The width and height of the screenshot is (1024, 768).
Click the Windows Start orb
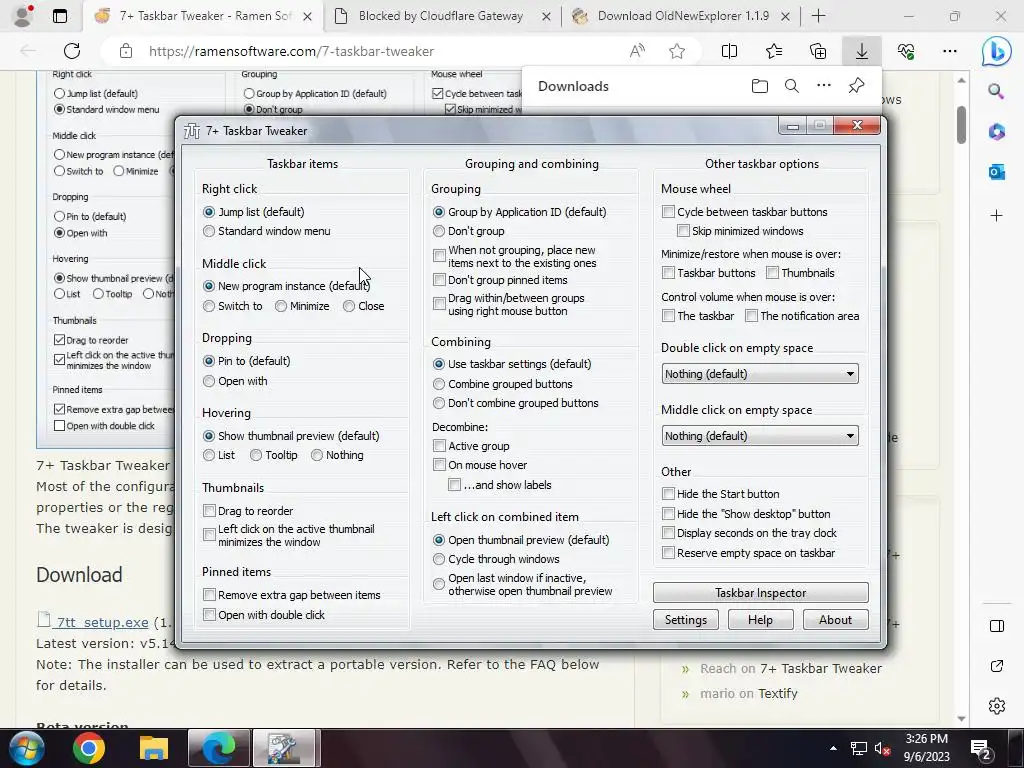[x=27, y=748]
